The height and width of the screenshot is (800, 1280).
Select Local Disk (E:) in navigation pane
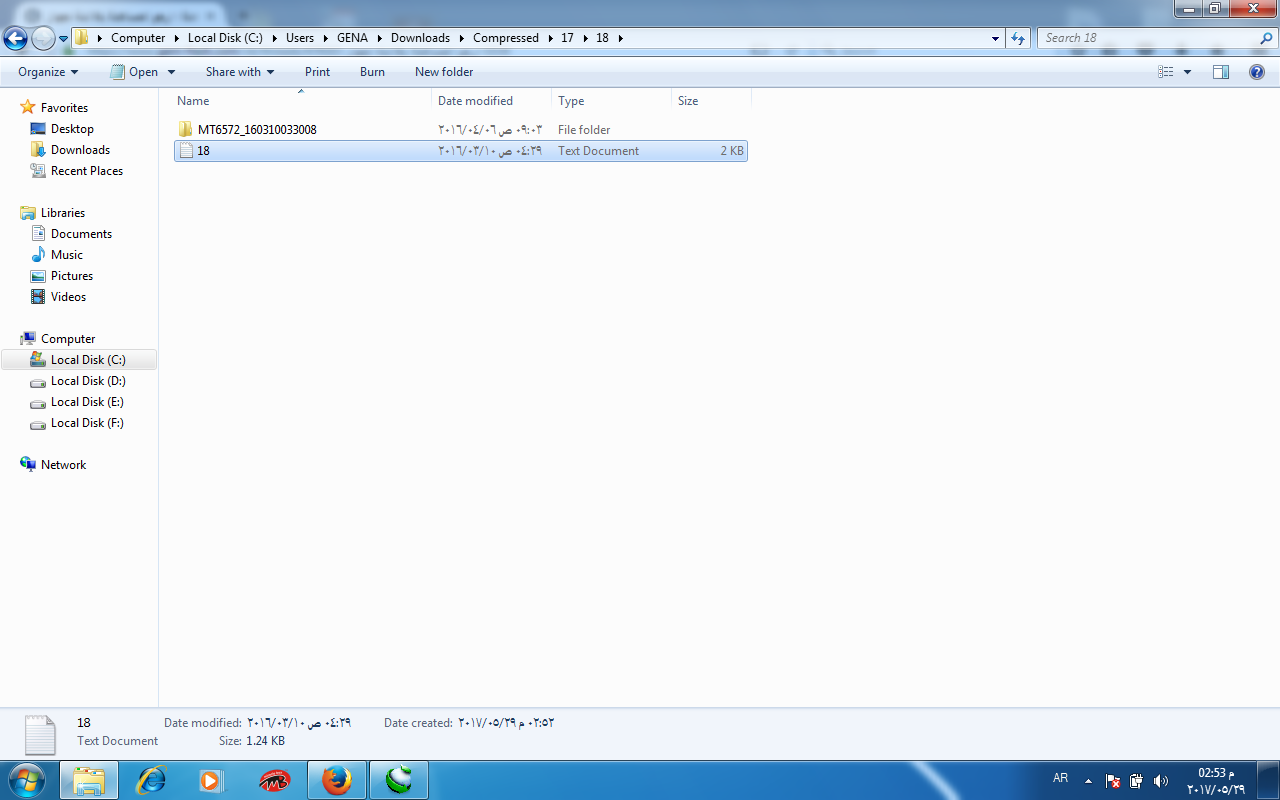point(87,402)
